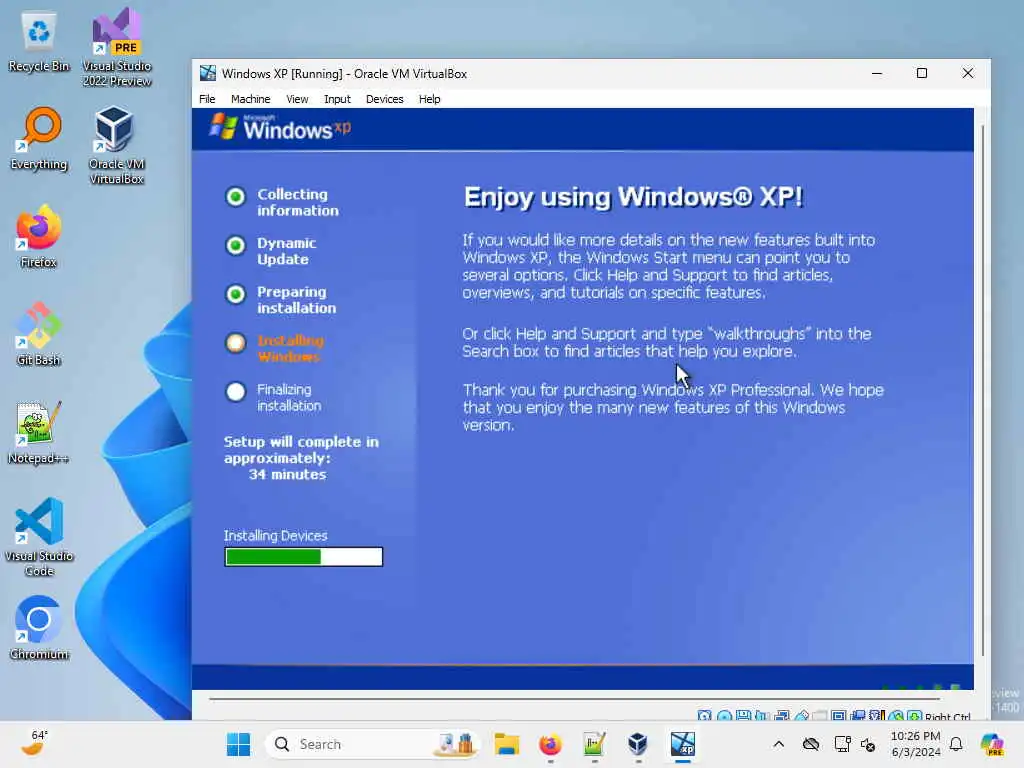Image resolution: width=1024 pixels, height=768 pixels.
Task: Select the Collecting information step indicator
Action: click(x=236, y=197)
